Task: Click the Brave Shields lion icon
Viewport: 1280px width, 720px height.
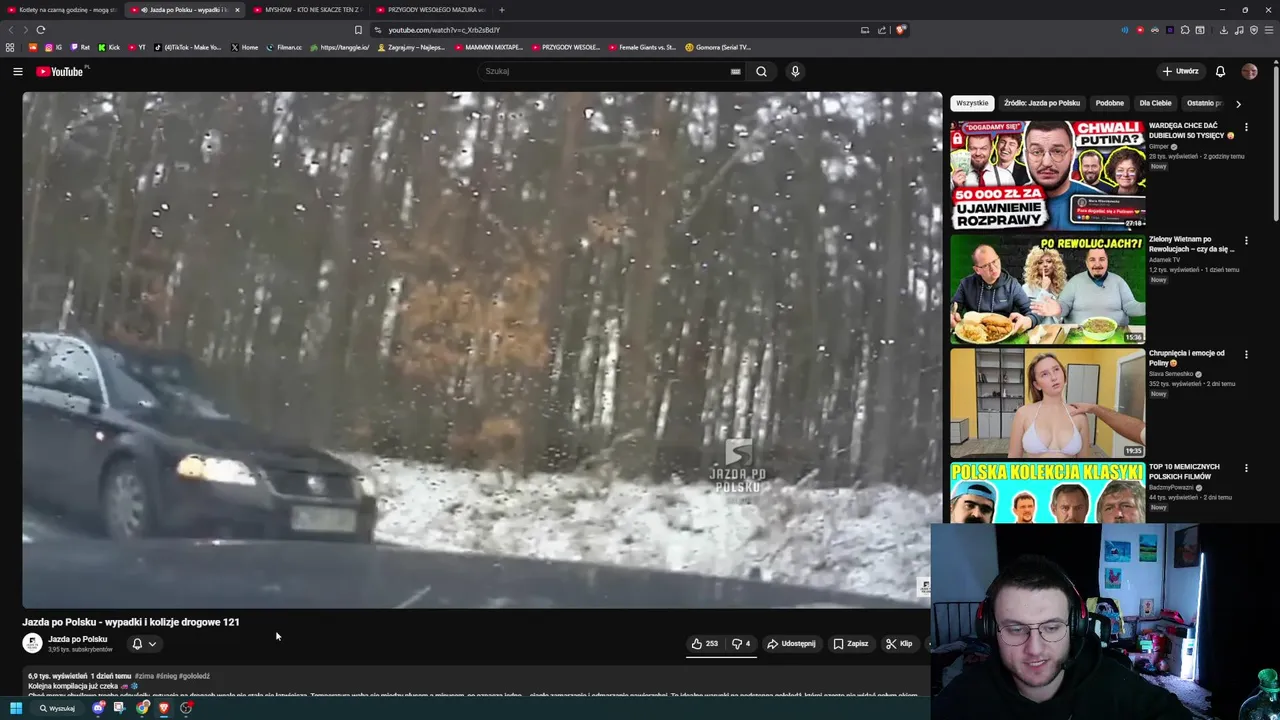Action: 900,30
